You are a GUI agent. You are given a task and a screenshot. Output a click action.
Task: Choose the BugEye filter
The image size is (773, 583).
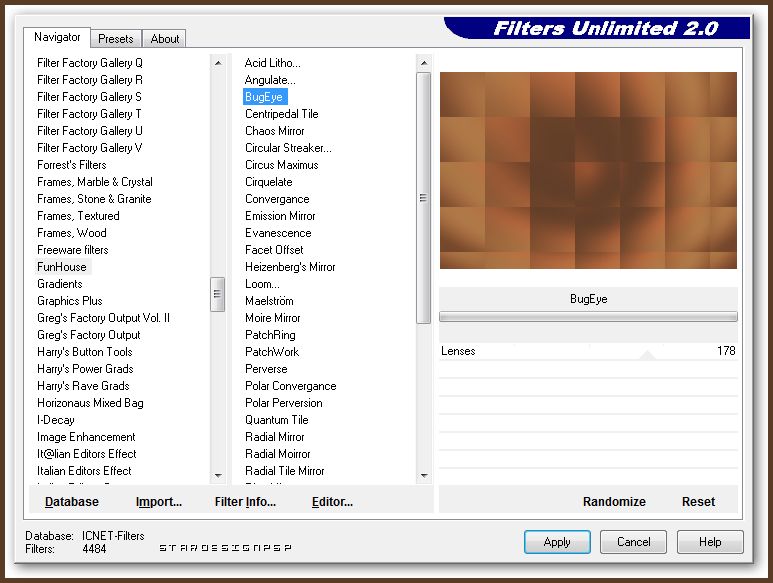click(264, 97)
